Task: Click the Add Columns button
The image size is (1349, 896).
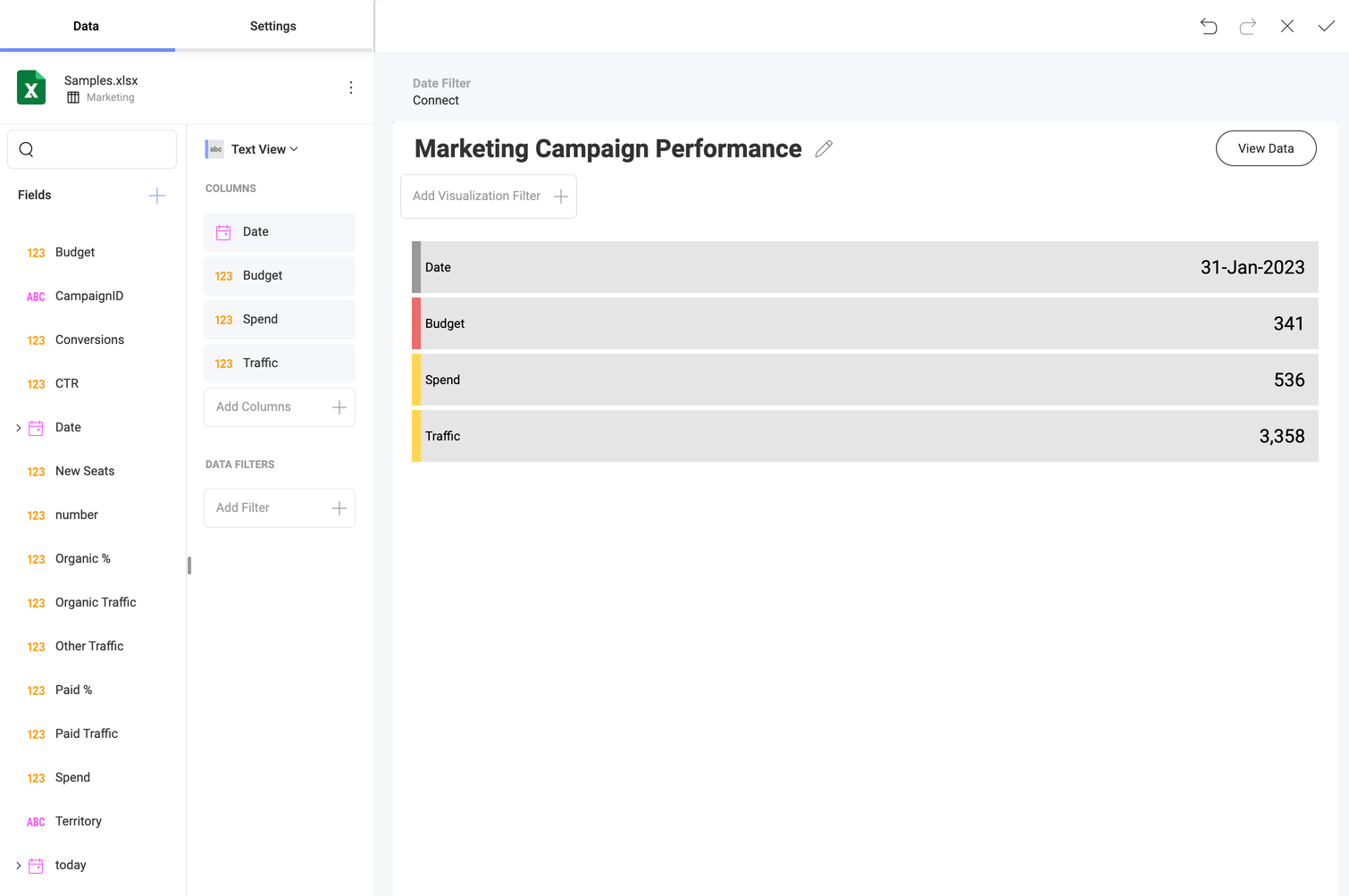Action: coord(280,407)
